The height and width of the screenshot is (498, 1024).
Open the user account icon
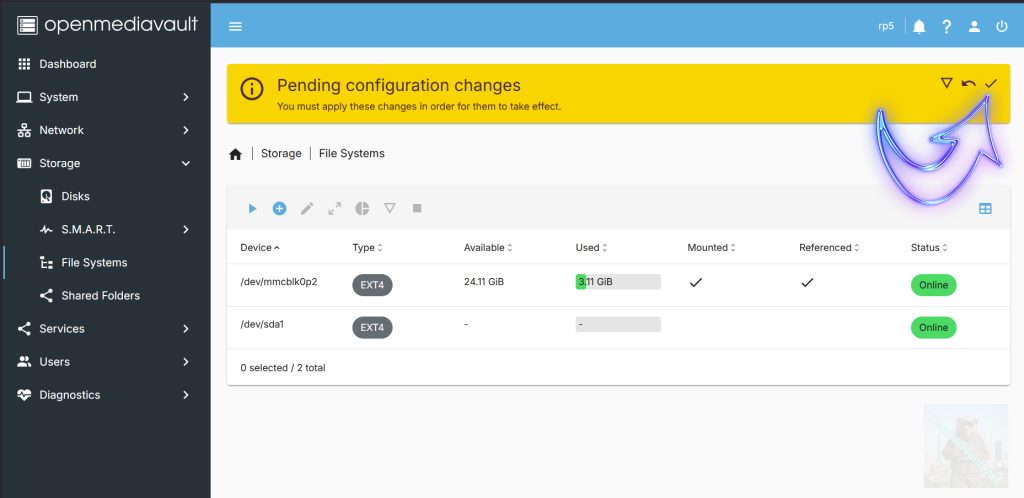point(974,27)
